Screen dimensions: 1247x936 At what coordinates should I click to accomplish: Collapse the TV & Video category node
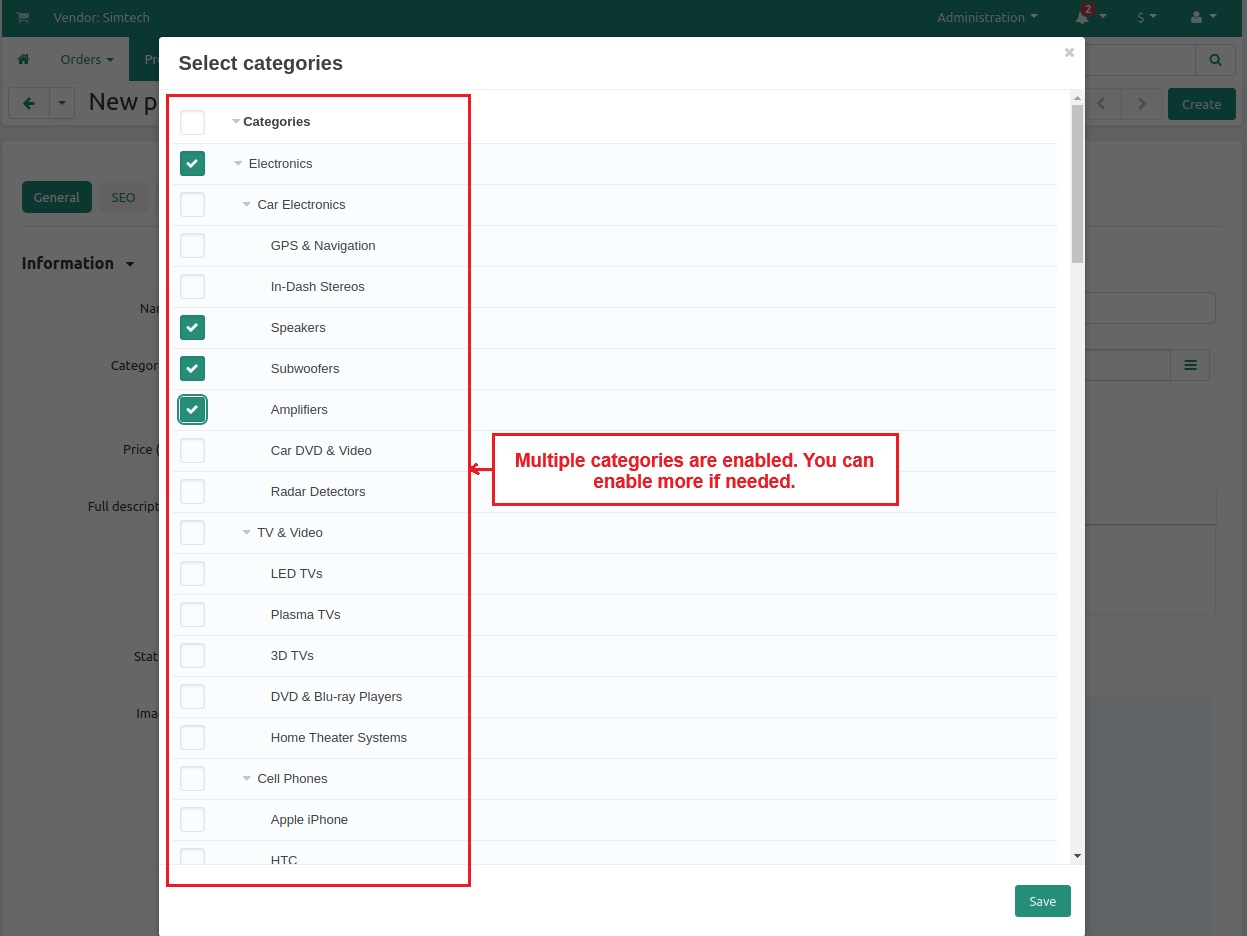coord(247,533)
